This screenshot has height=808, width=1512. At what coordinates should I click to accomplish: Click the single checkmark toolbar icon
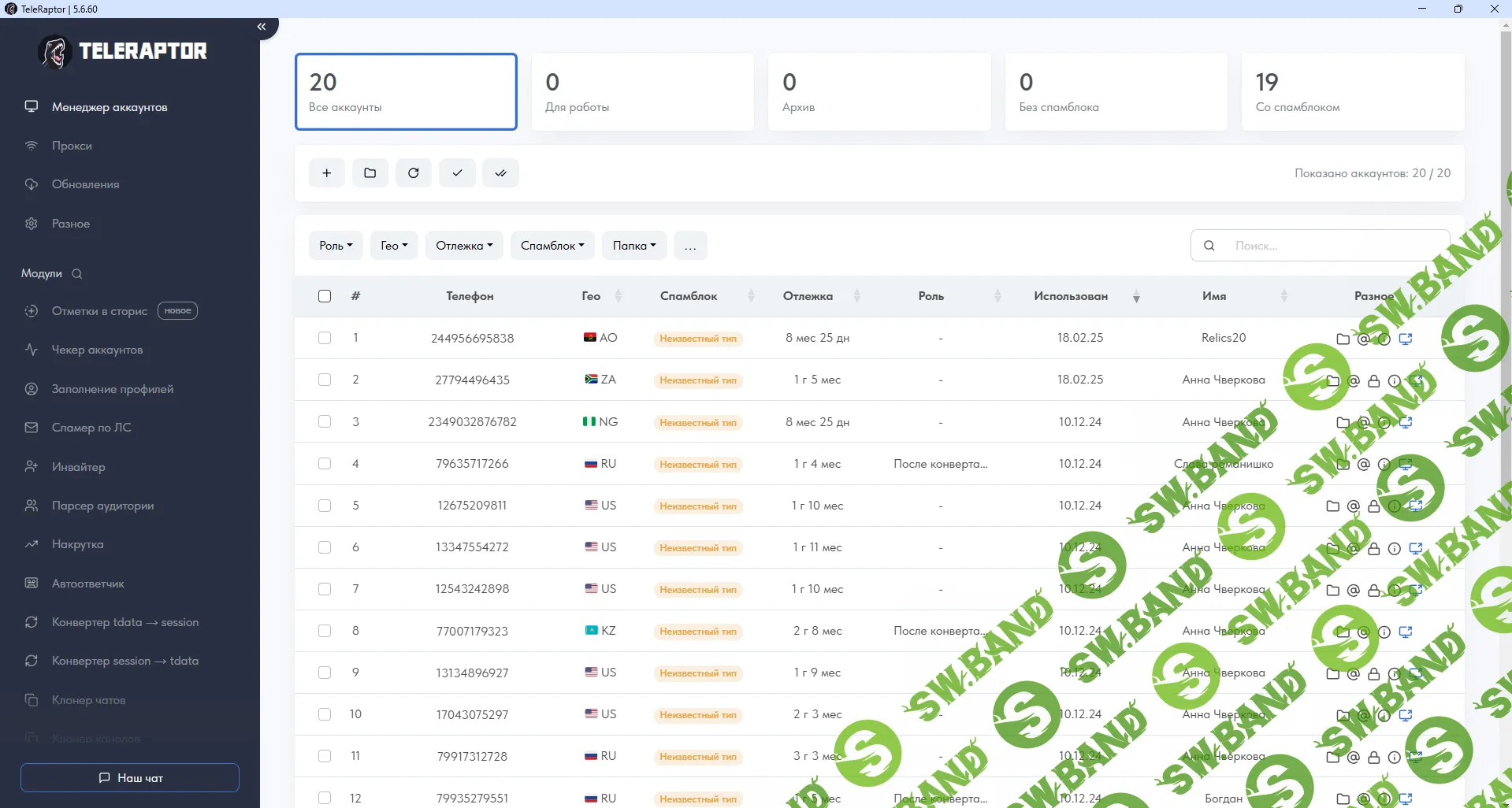point(457,173)
